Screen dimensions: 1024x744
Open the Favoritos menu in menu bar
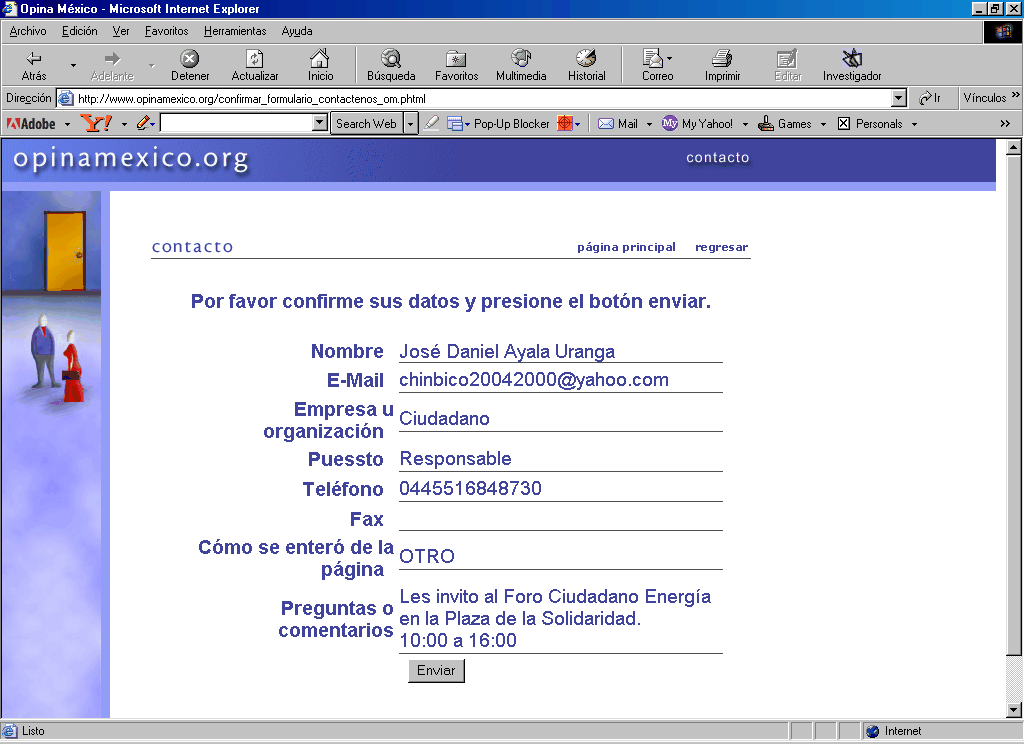166,31
